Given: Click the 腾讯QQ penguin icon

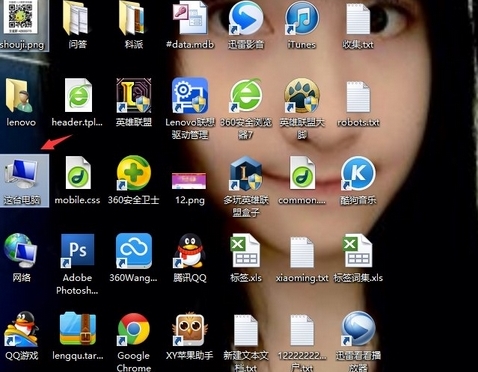Looking at the screenshot, I should tap(190, 251).
